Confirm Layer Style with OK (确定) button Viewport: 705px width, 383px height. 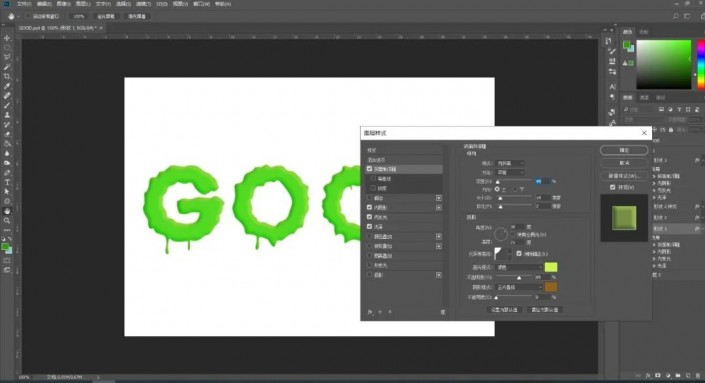point(624,150)
